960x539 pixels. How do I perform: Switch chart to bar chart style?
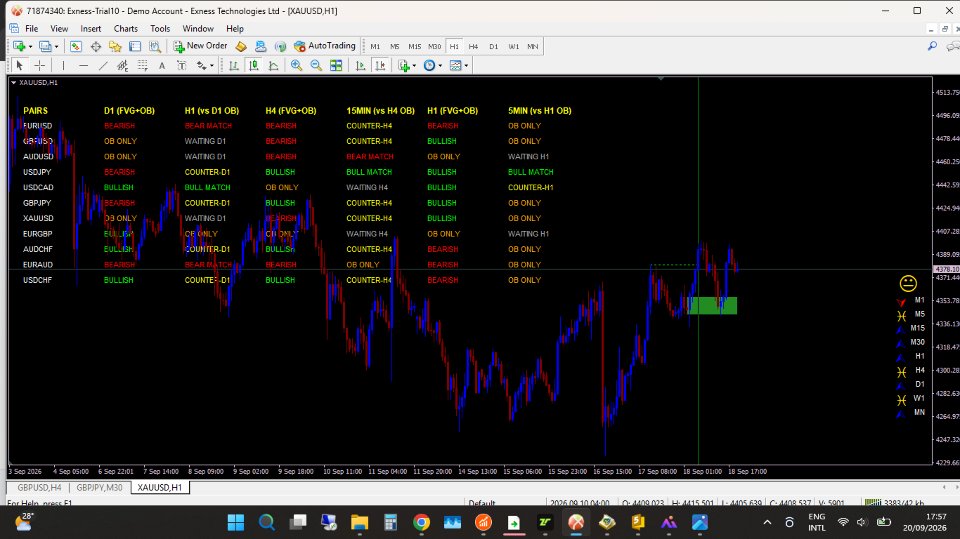pos(234,65)
